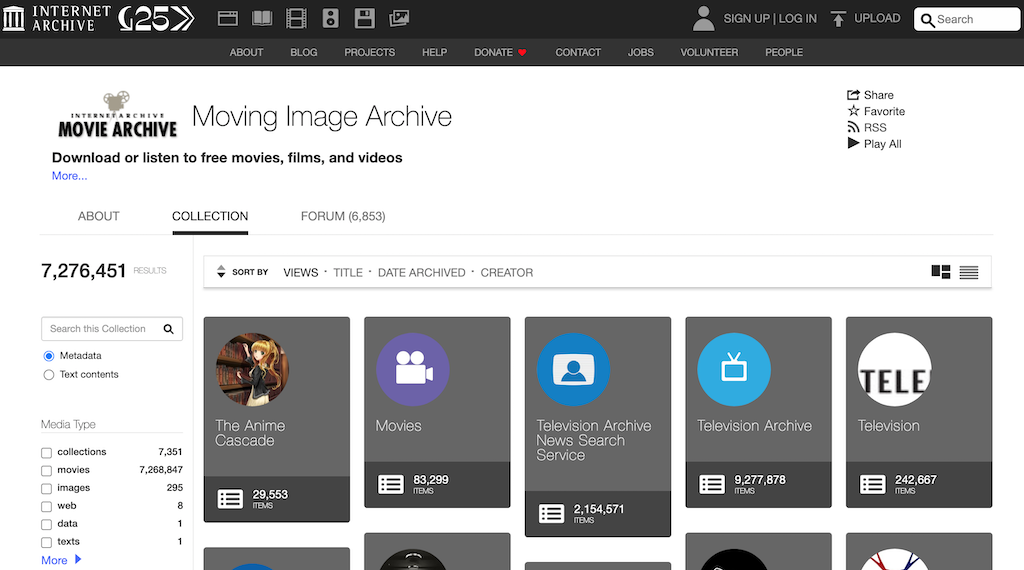Screen dimensions: 1024x570
Task: Check the images media type box
Action: [46, 488]
